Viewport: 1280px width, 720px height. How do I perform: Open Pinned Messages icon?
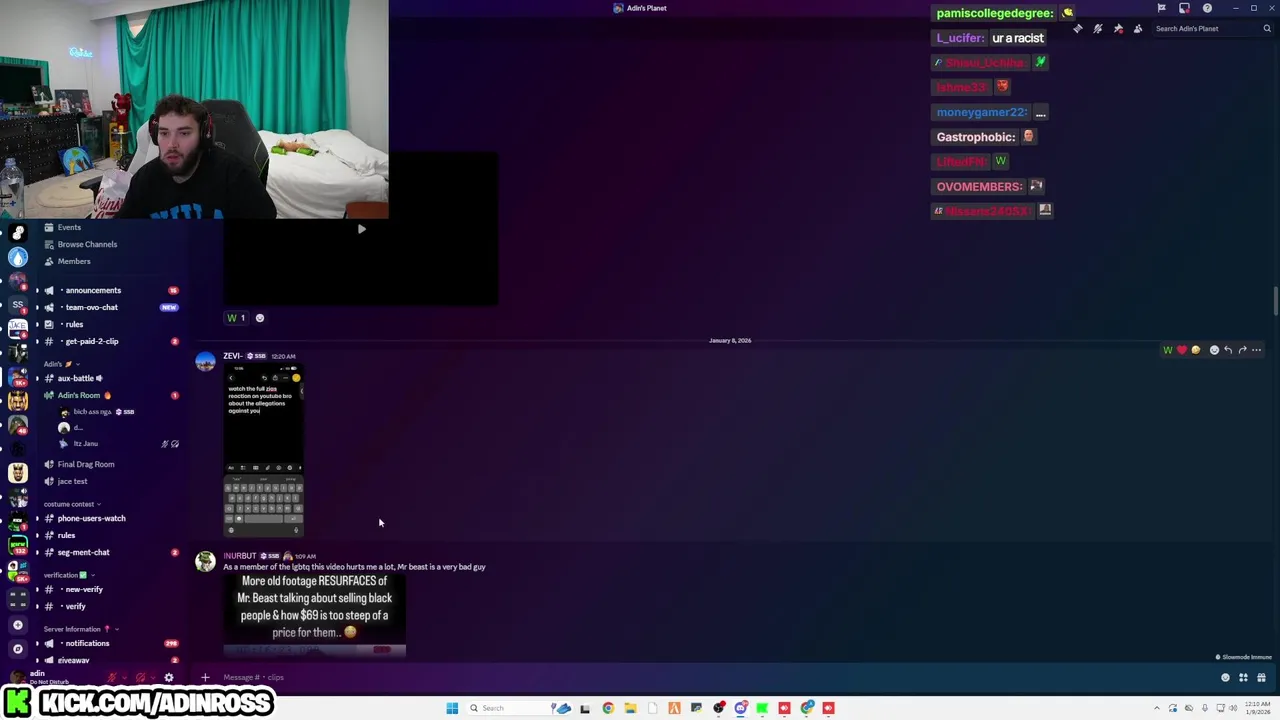1118,28
